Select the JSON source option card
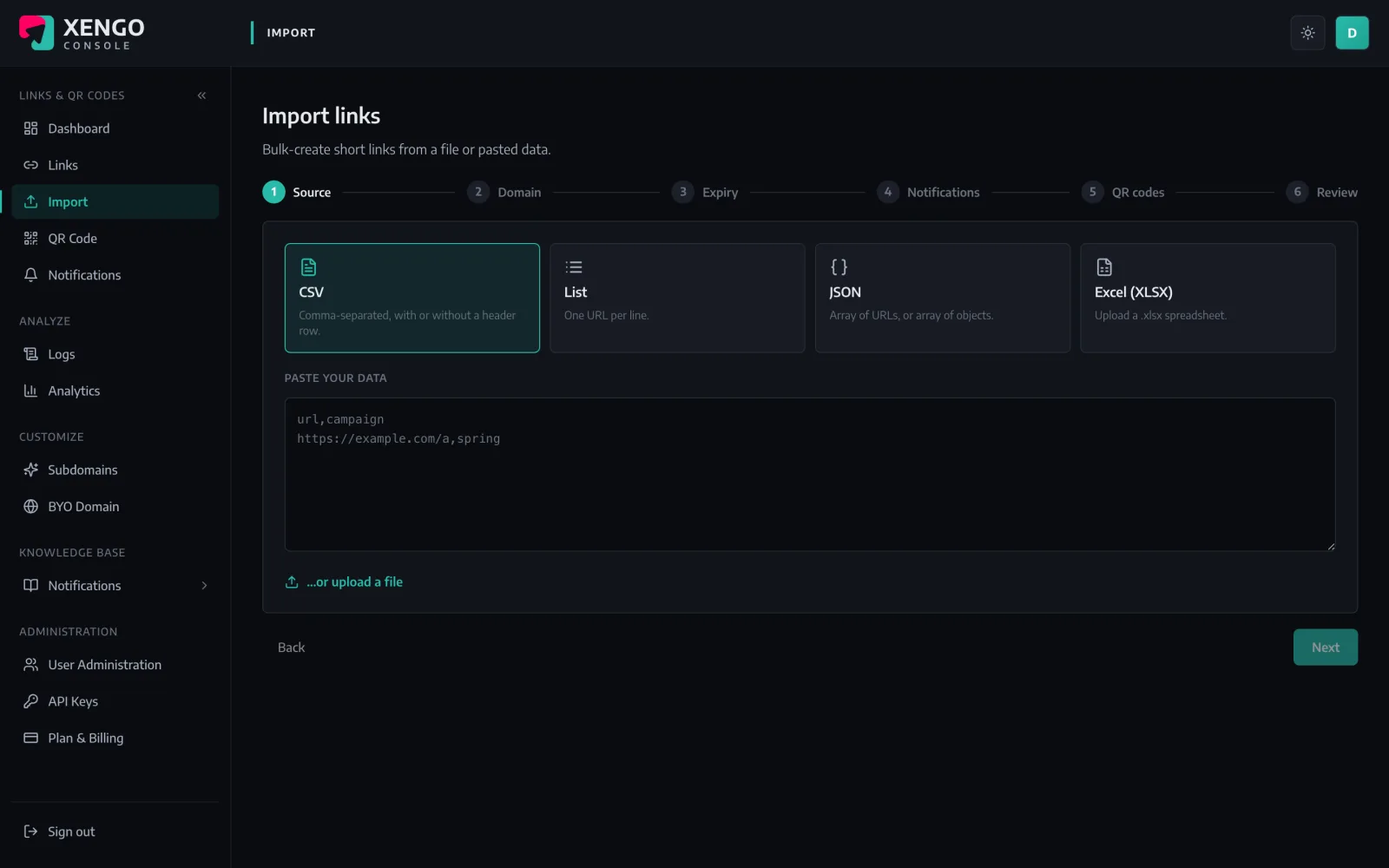The width and height of the screenshot is (1389, 868). pyautogui.click(x=943, y=298)
